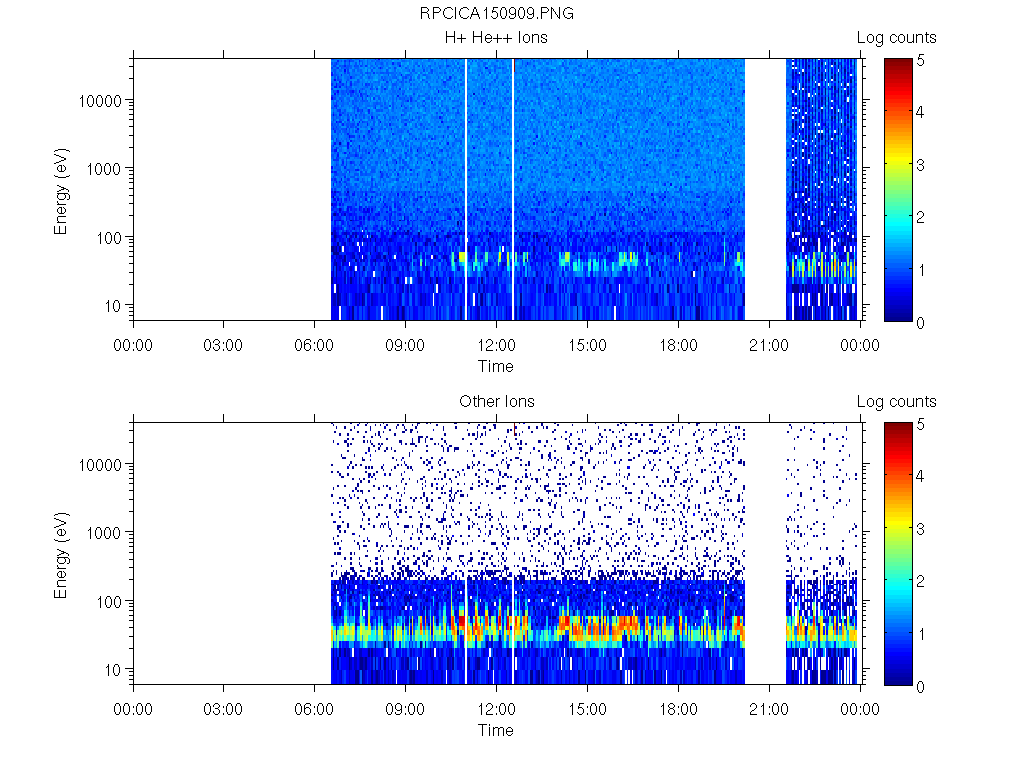Viewport: 1024px width, 768px height.
Task: Click the Time axis label under H+ He++ plot
Action: pyautogui.click(x=496, y=366)
